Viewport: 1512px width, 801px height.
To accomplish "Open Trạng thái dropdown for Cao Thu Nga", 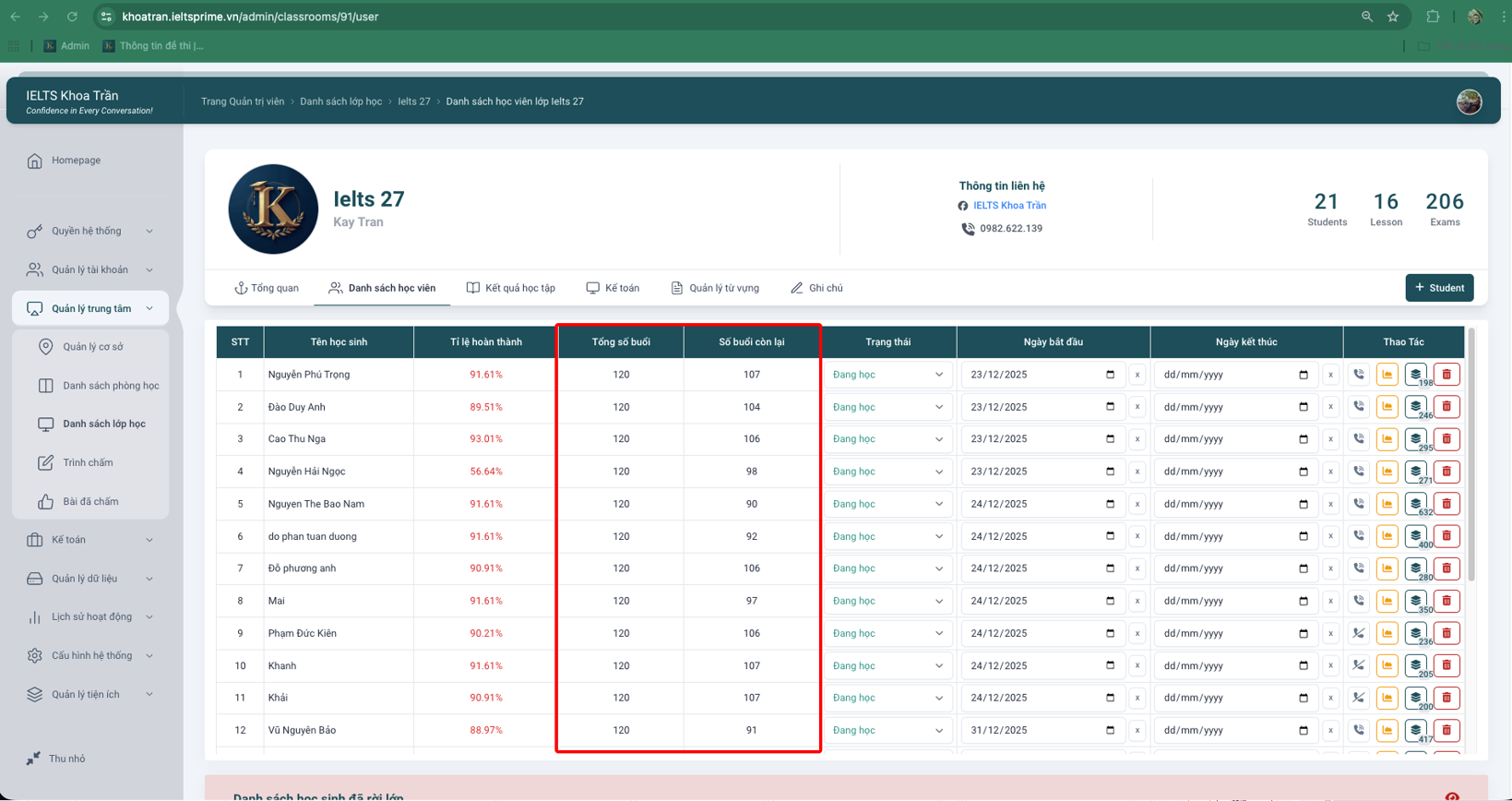I will click(887, 439).
